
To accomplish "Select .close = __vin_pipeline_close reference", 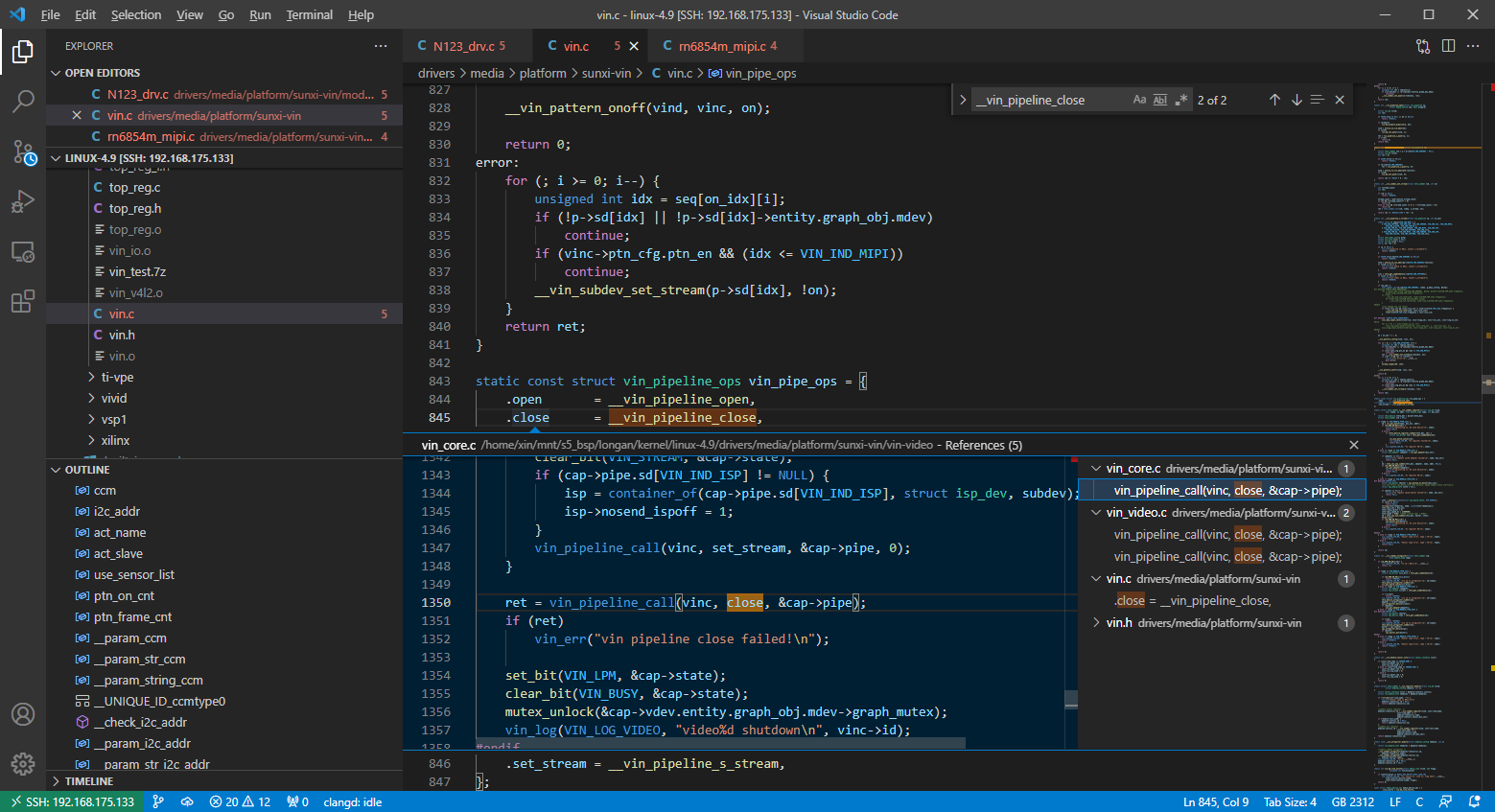I will point(1222,601).
